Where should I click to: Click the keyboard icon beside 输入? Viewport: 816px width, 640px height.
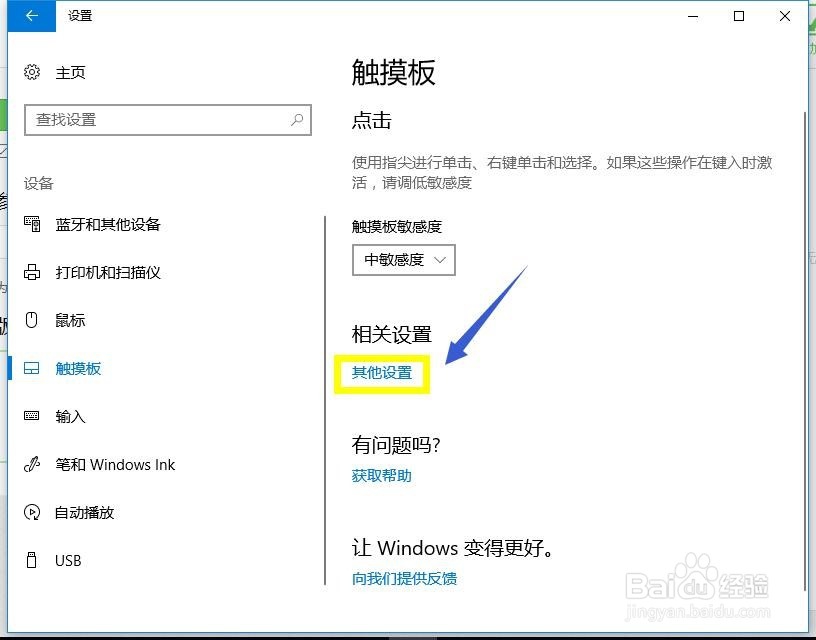(31, 416)
